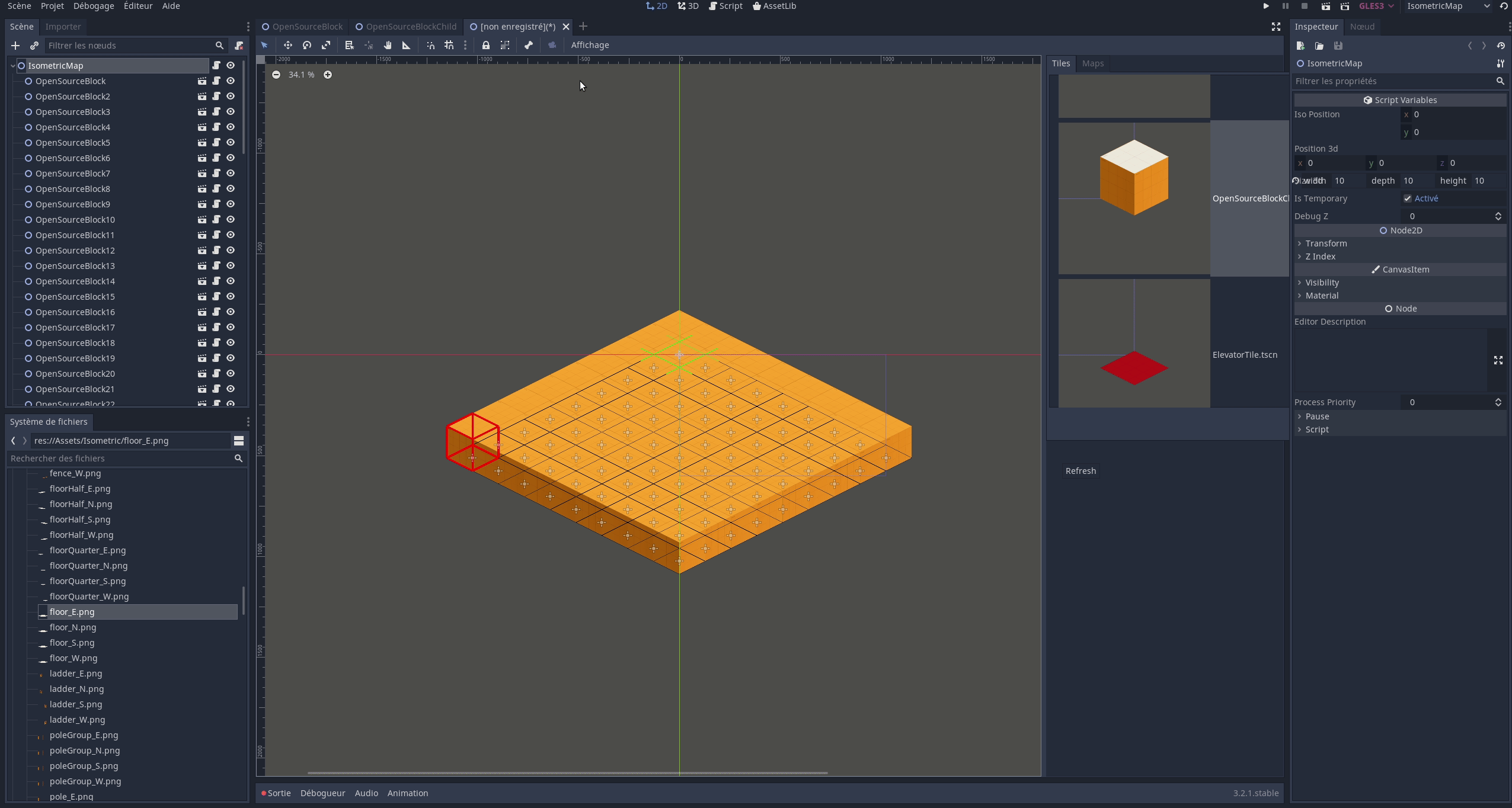The height and width of the screenshot is (808, 1512).
Task: Activate the Ruler mode tool
Action: coord(407,45)
